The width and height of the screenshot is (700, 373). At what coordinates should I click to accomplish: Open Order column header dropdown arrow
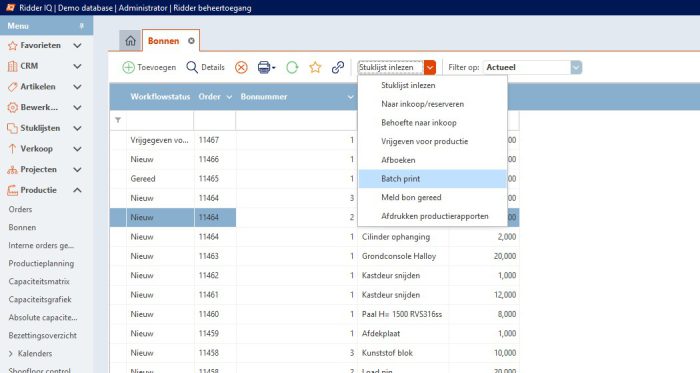point(229,97)
